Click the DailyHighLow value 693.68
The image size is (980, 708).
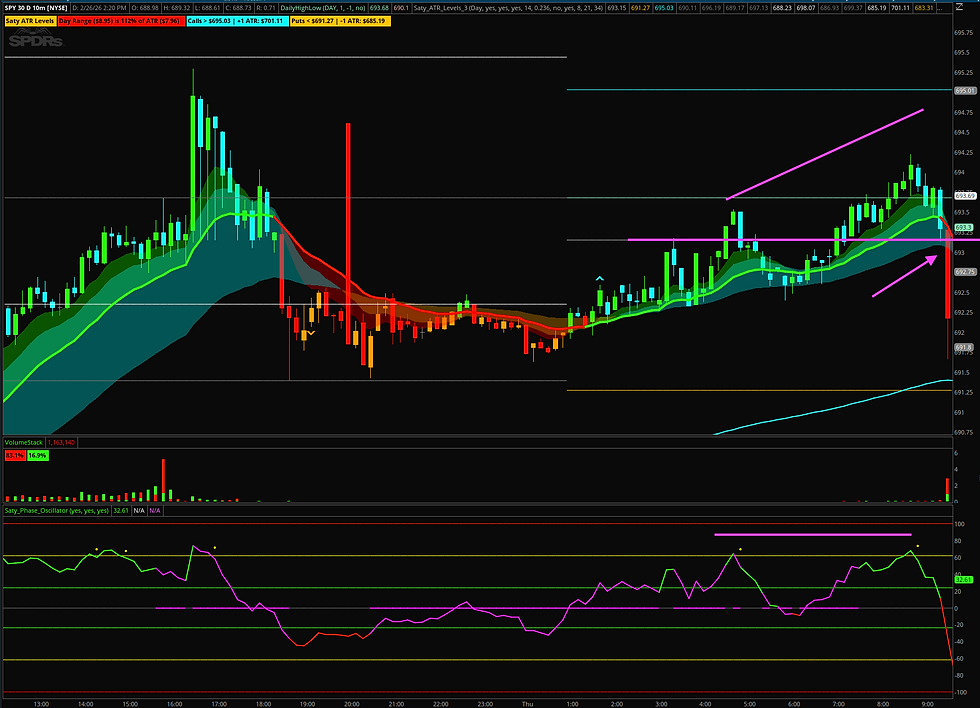(x=379, y=8)
